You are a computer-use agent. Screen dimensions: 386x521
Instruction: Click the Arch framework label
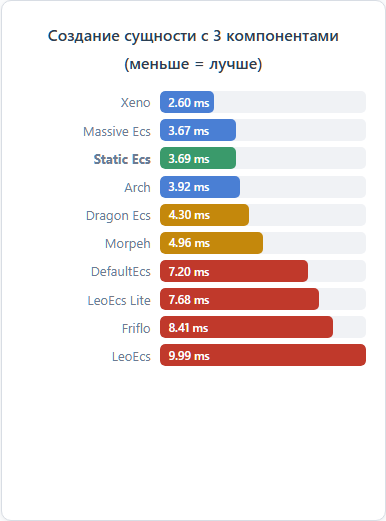click(137, 187)
